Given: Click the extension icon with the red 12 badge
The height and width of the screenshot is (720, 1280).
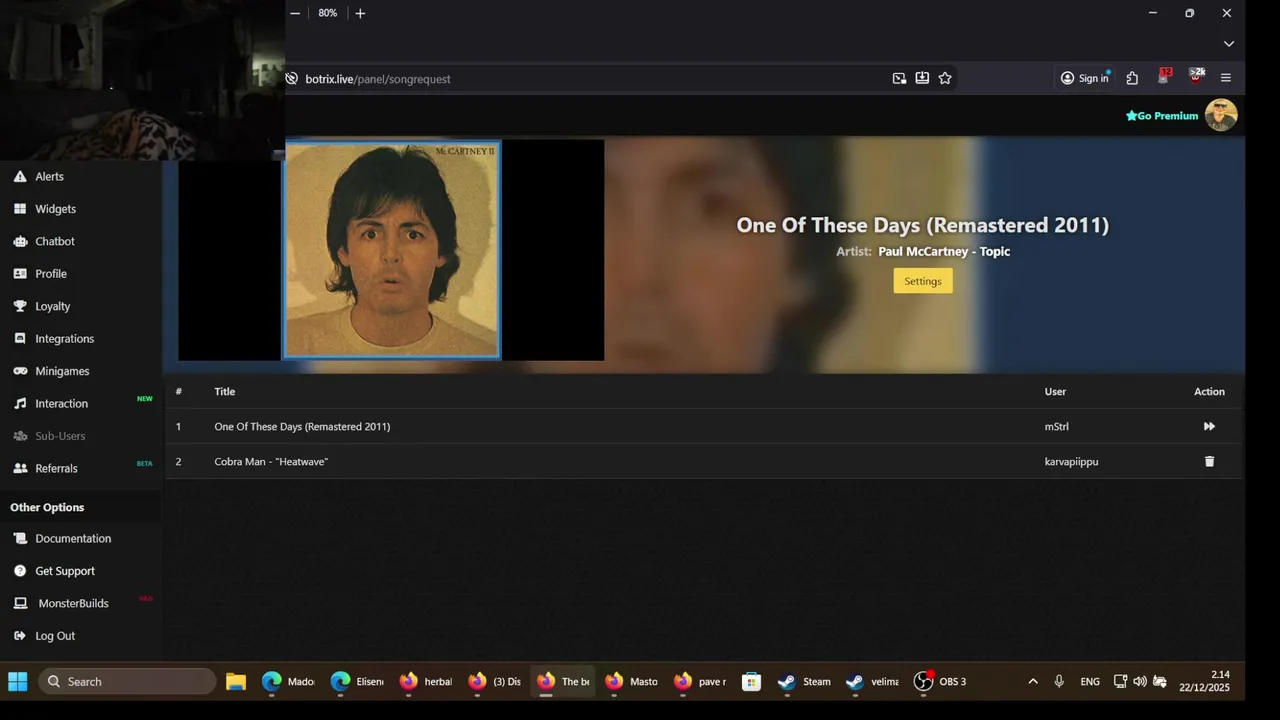Looking at the screenshot, I should point(1164,76).
